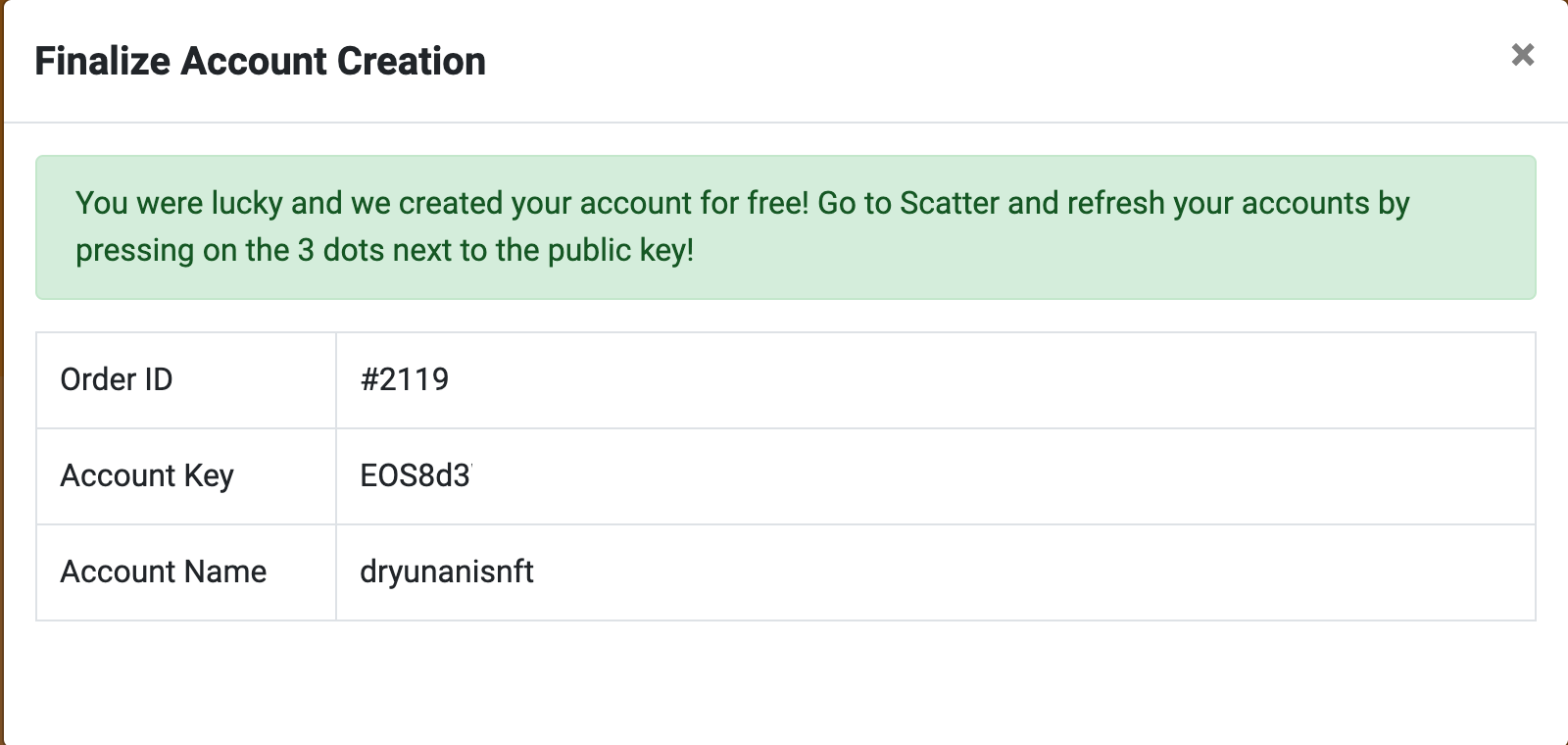Click the order number #2119
Screen dimensions: 1568x745
tap(405, 379)
